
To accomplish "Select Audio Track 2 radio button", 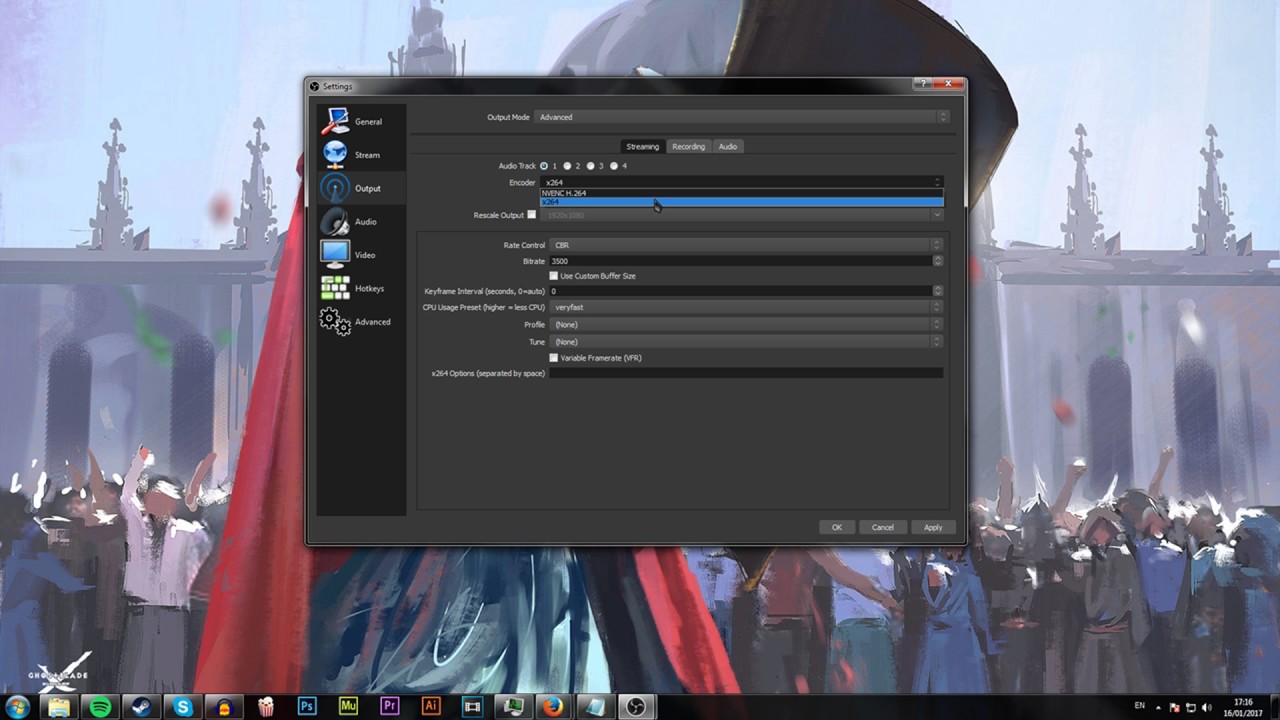I will [x=567, y=166].
